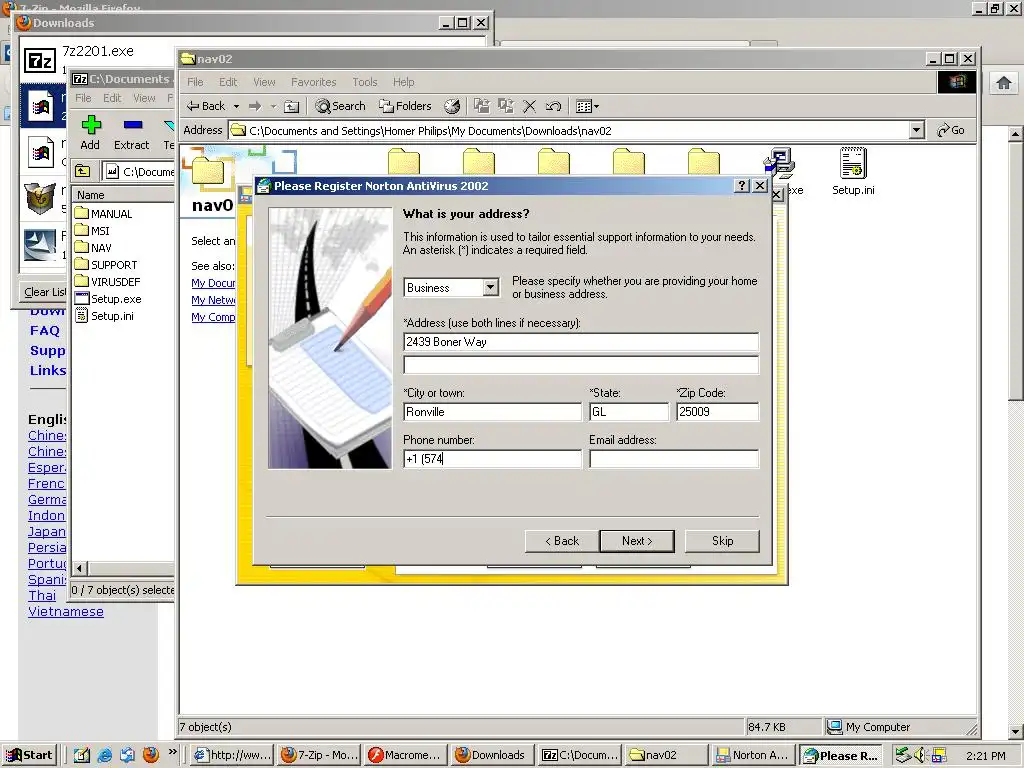Open Favorites menu in nav02 window
The height and width of the screenshot is (768, 1024).
click(313, 82)
